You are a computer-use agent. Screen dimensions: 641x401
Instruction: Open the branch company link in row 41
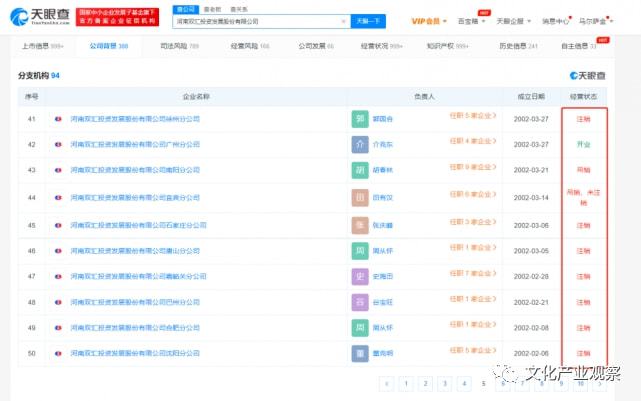pyautogui.click(x=135, y=119)
